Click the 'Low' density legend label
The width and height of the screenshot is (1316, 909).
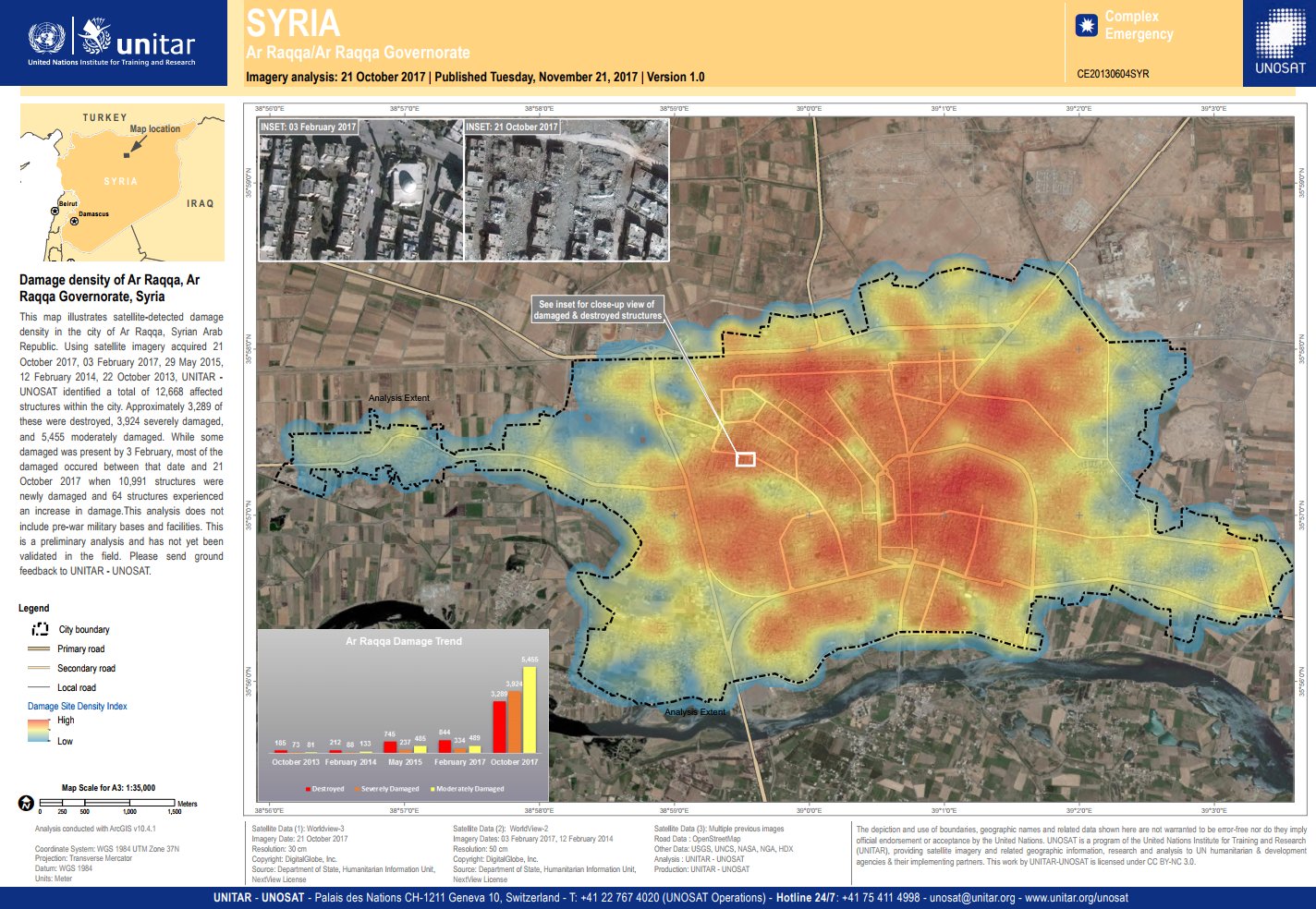click(65, 741)
